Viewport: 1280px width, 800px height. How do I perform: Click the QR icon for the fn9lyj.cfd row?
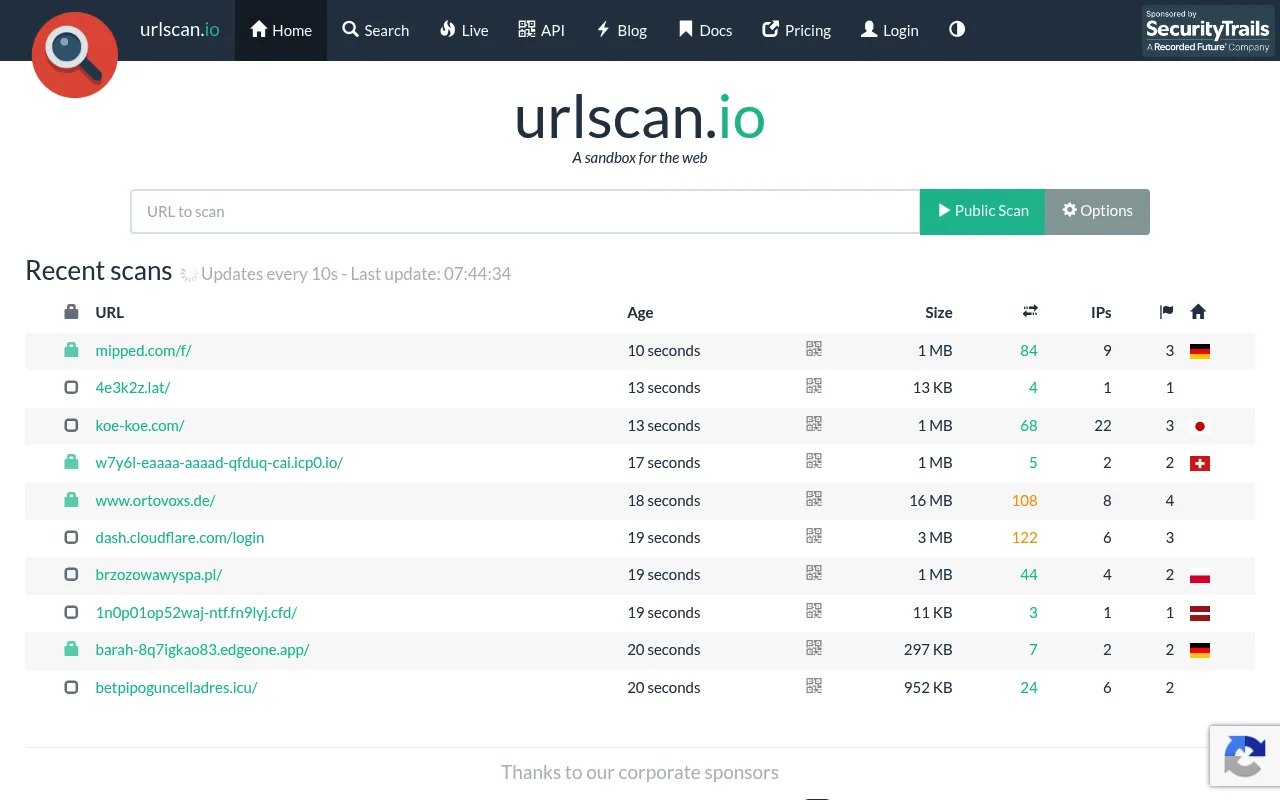point(814,611)
